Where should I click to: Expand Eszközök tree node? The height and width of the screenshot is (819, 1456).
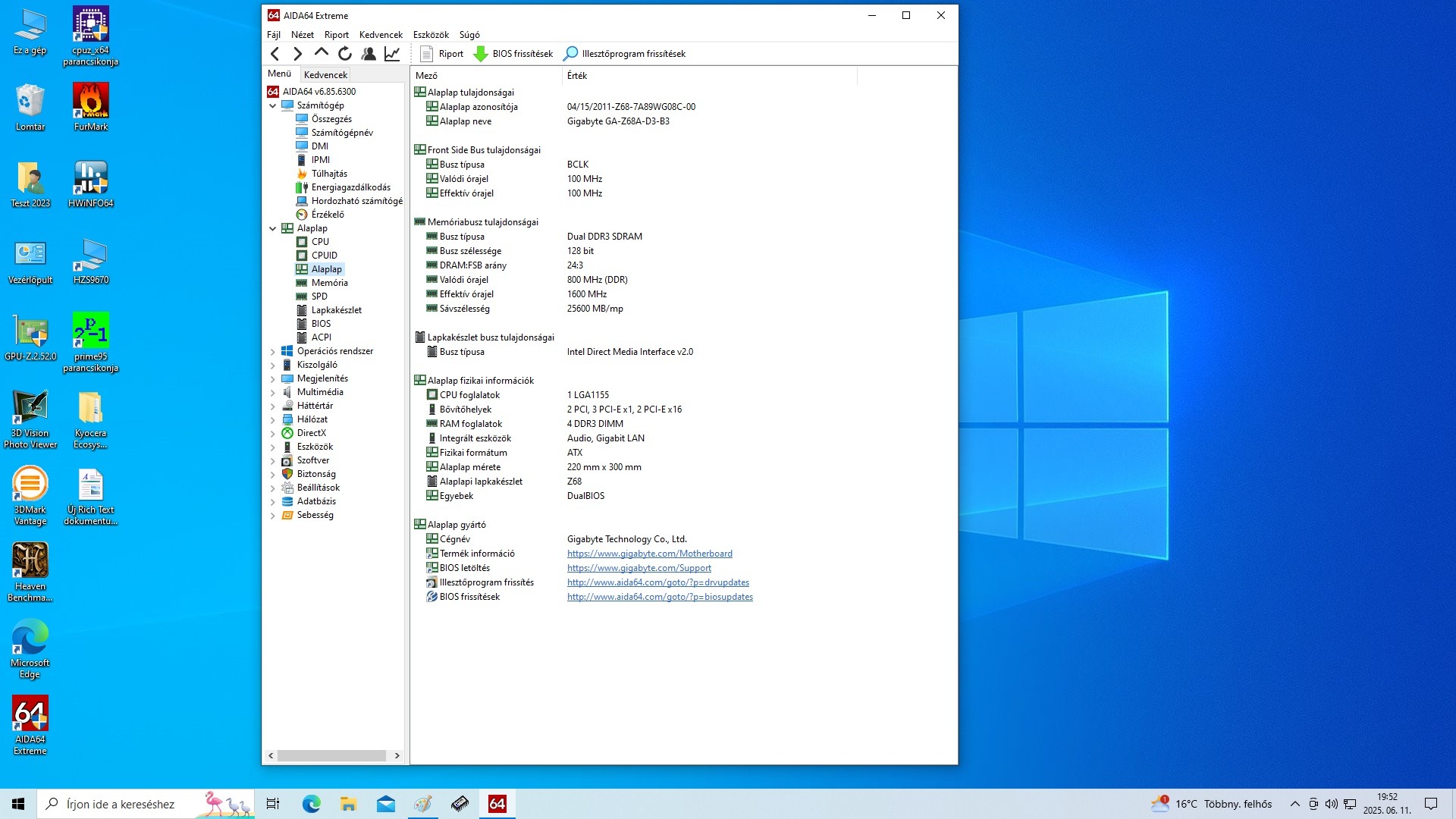pyautogui.click(x=273, y=447)
